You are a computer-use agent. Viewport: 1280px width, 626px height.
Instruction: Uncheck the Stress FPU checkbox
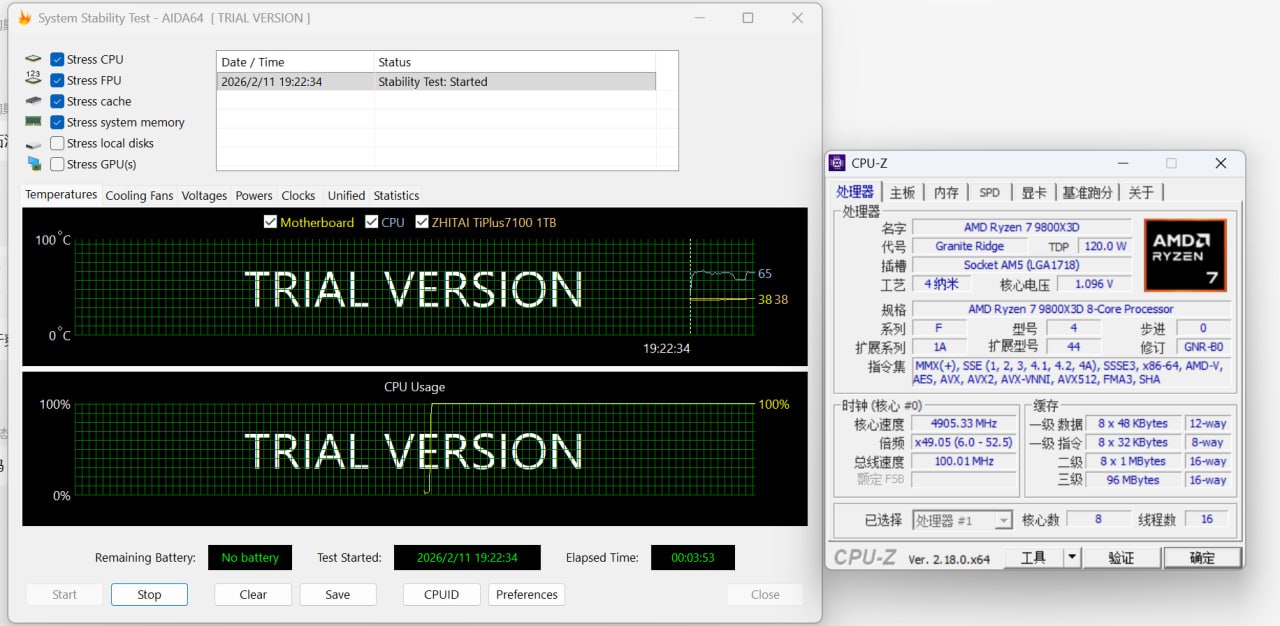(57, 80)
